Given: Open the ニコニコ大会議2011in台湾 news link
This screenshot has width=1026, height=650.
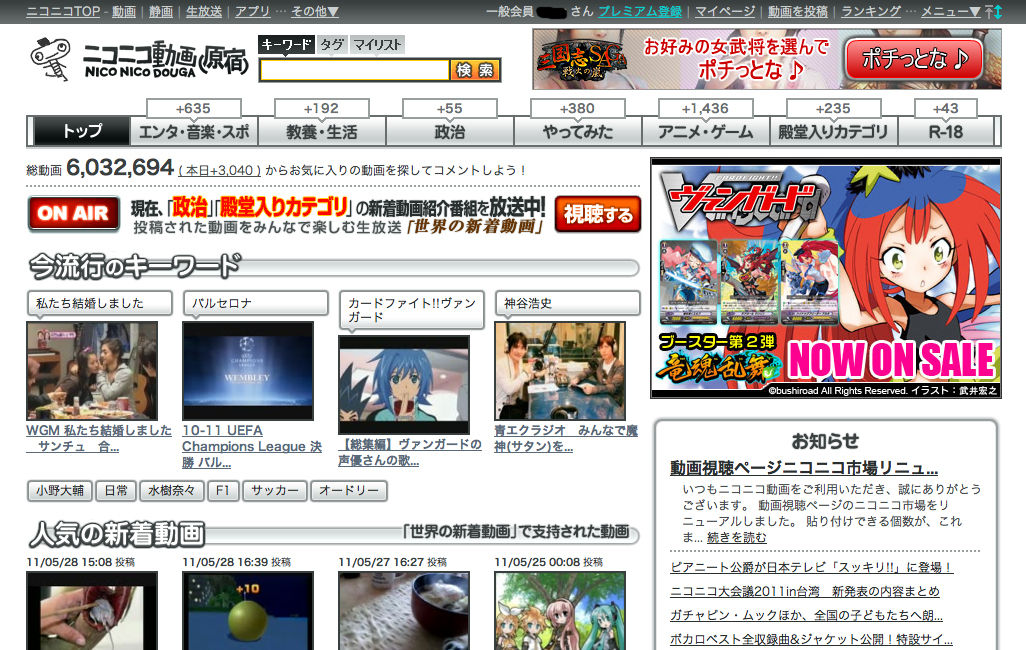Looking at the screenshot, I should coord(805,592).
